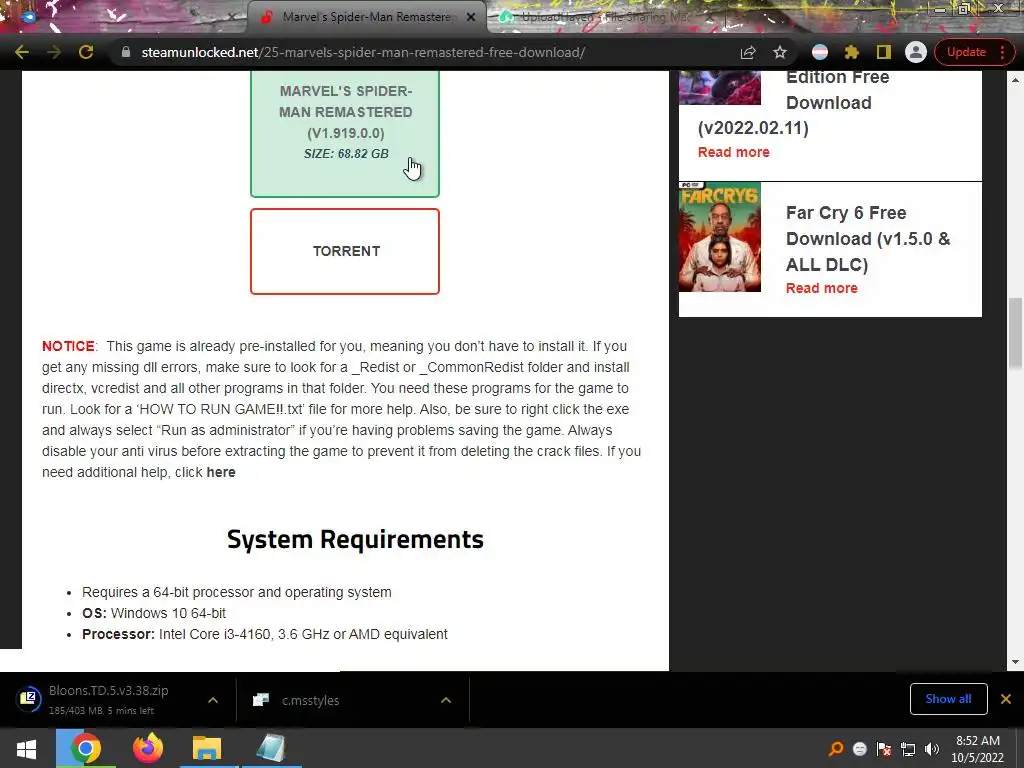The width and height of the screenshot is (1024, 768).
Task: Click the green Marvel's Spider-Man Remastered download box
Action: point(345,133)
